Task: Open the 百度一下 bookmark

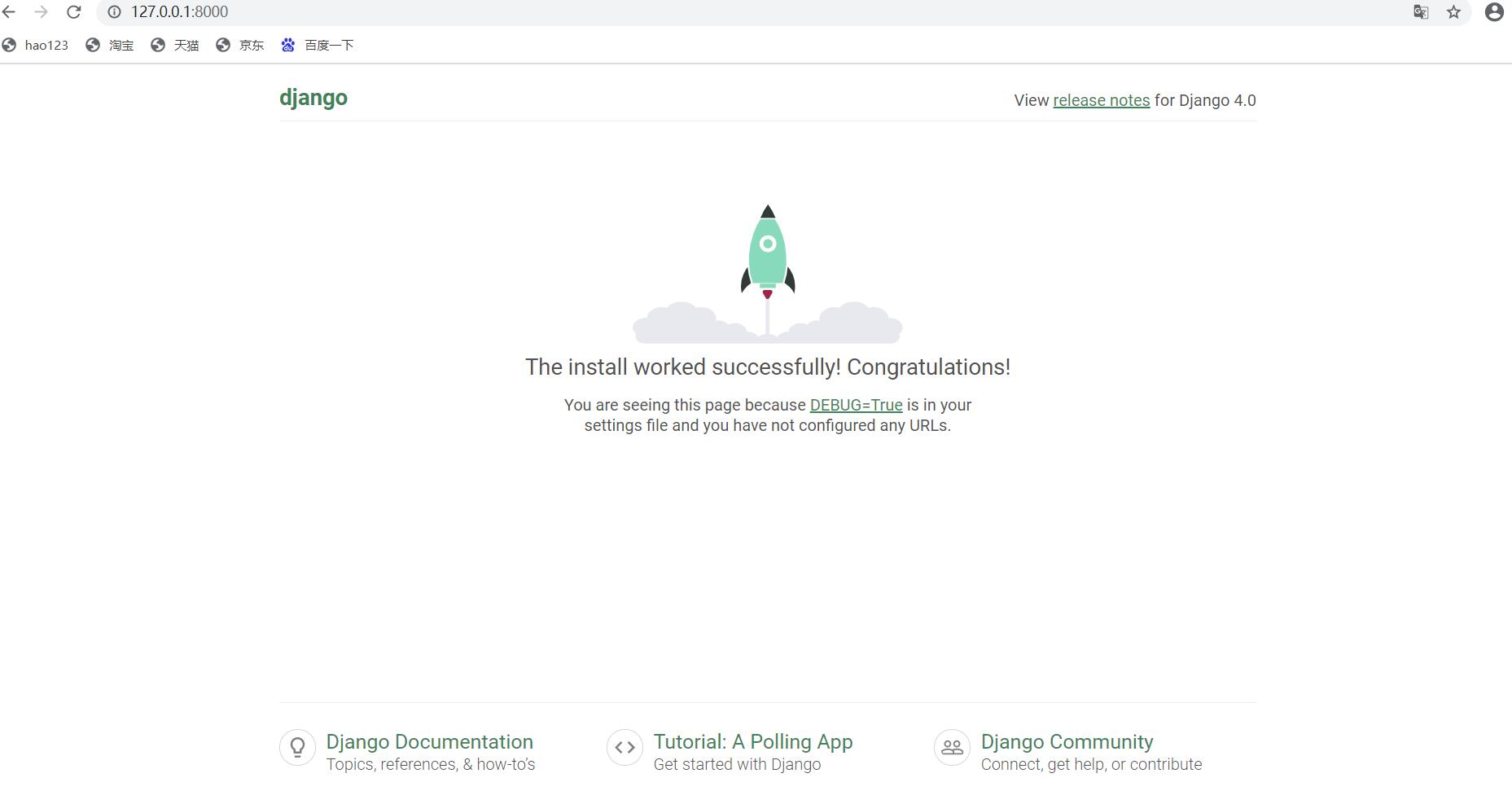Action: pos(318,45)
